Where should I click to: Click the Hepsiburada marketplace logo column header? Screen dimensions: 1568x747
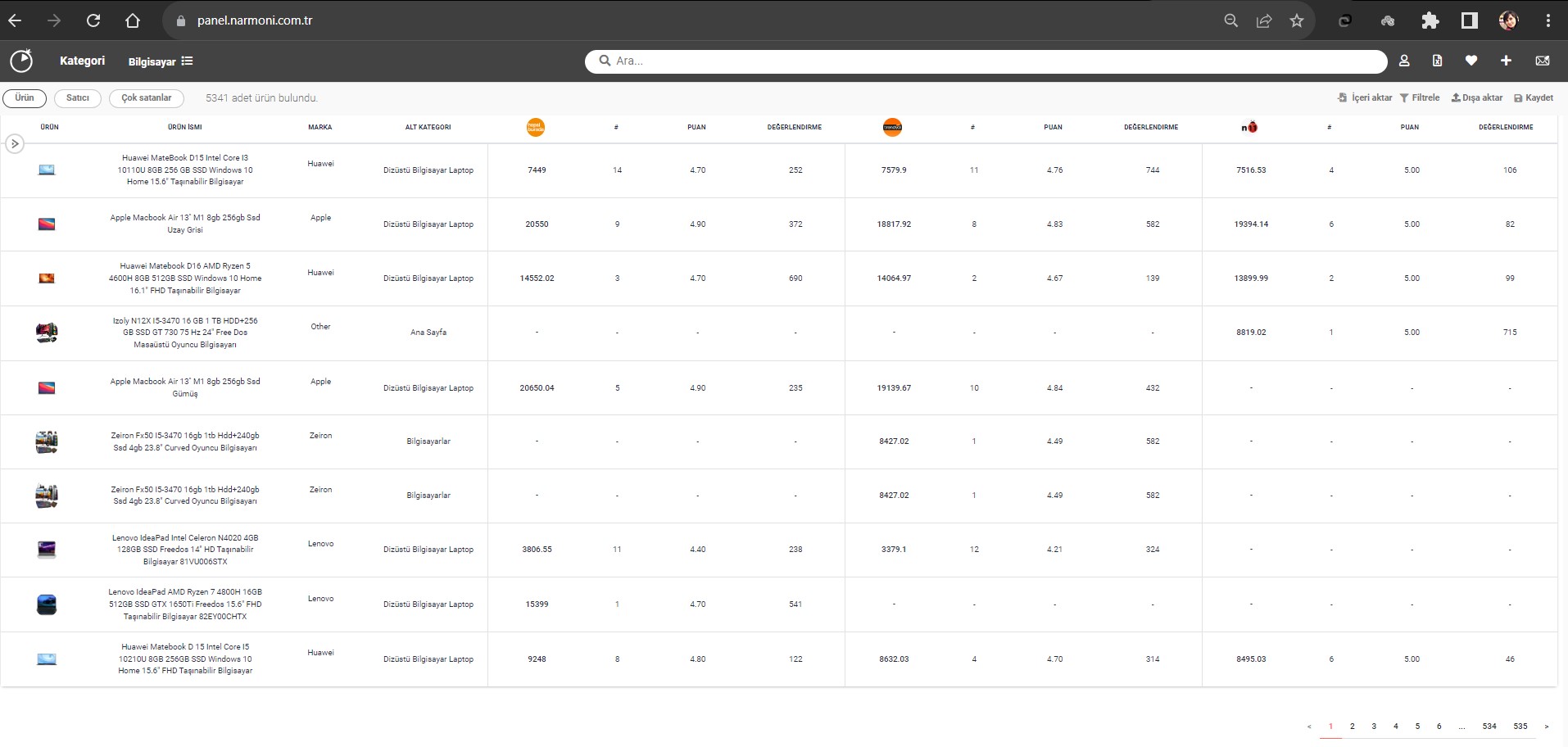(x=536, y=127)
